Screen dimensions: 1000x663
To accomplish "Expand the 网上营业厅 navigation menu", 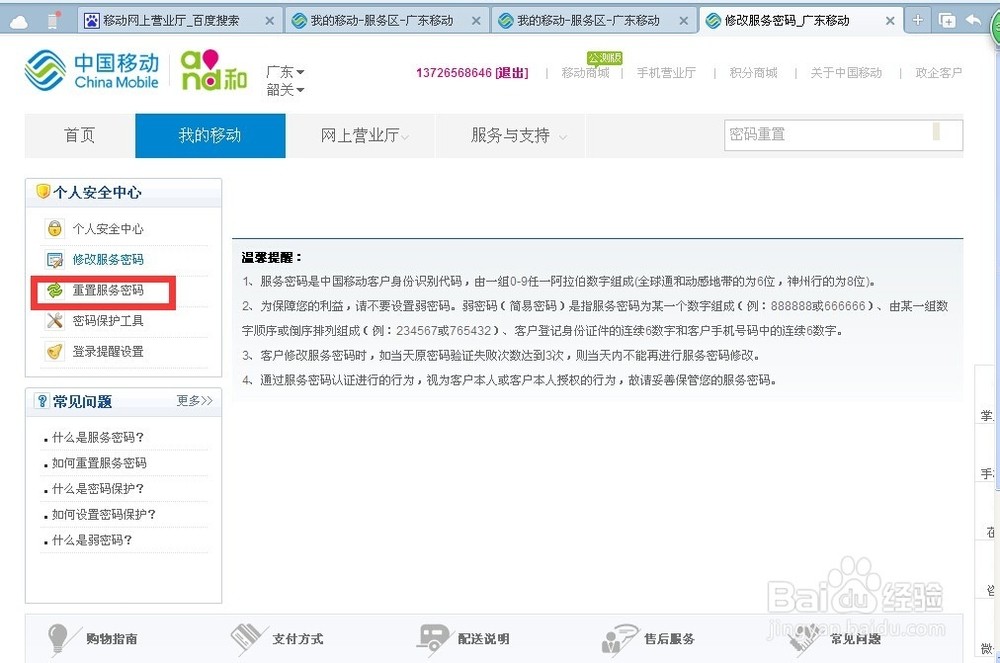I will click(x=364, y=136).
